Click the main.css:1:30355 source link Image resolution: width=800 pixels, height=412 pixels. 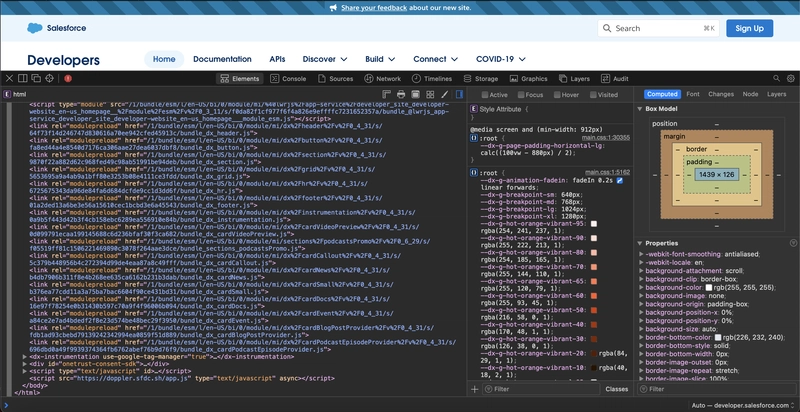(x=606, y=136)
